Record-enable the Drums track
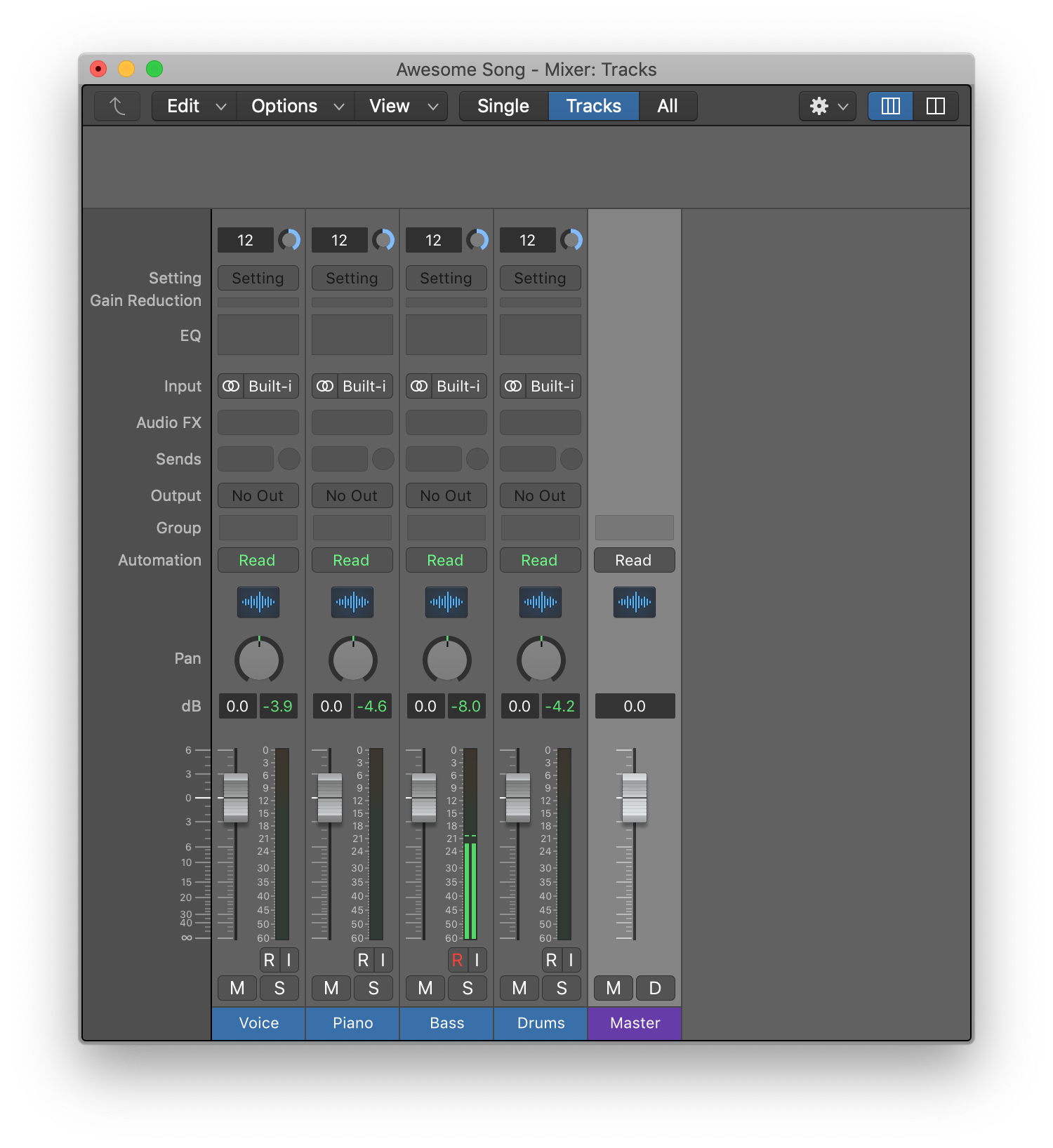Image resolution: width=1053 pixels, height=1148 pixels. point(551,960)
